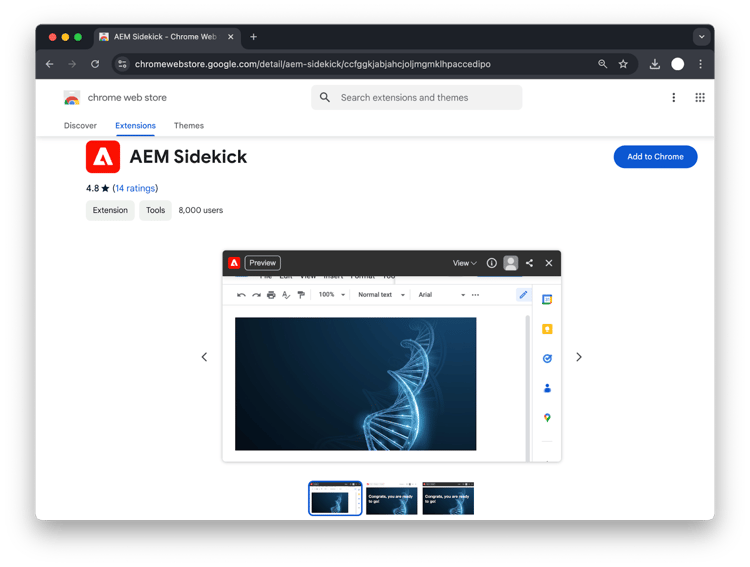
Task: Click the info icon in sidekick bar
Action: point(491,263)
